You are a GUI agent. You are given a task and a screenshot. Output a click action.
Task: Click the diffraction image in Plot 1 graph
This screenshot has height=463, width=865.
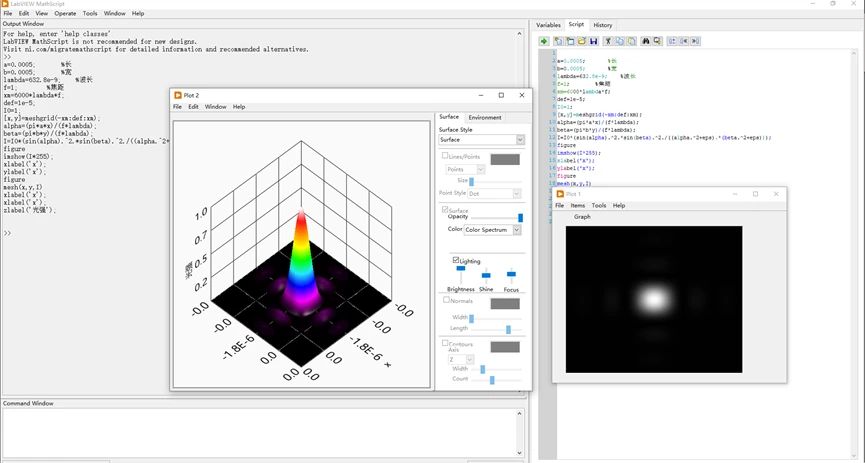pos(654,299)
